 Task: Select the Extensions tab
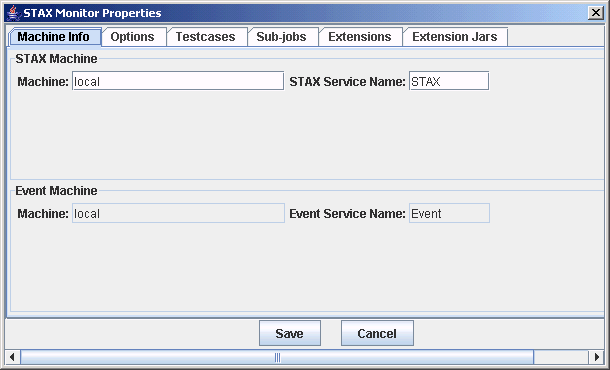(360, 37)
